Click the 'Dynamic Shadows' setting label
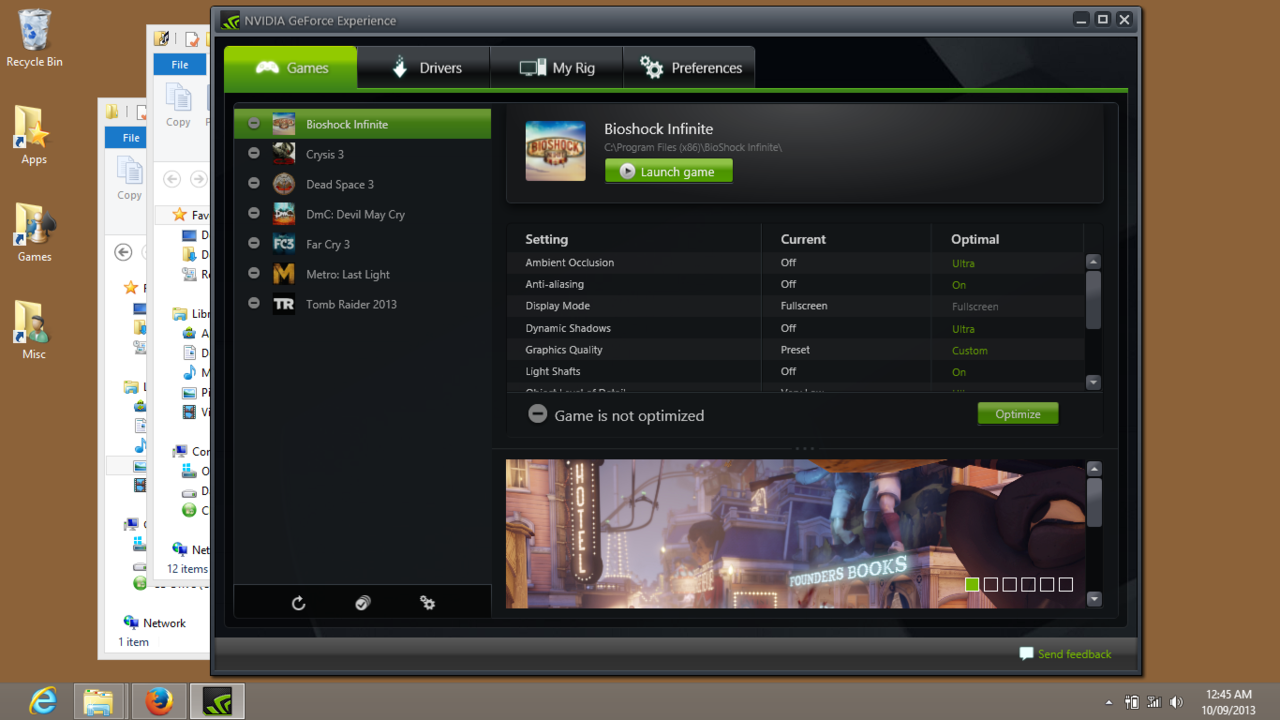The height and width of the screenshot is (720, 1280). (568, 328)
